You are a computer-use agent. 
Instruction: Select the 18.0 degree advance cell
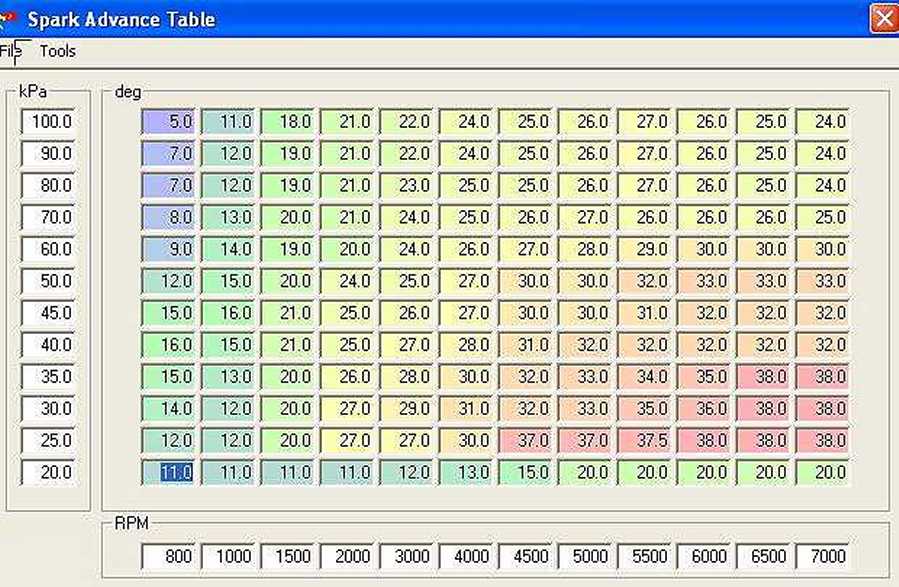289,122
